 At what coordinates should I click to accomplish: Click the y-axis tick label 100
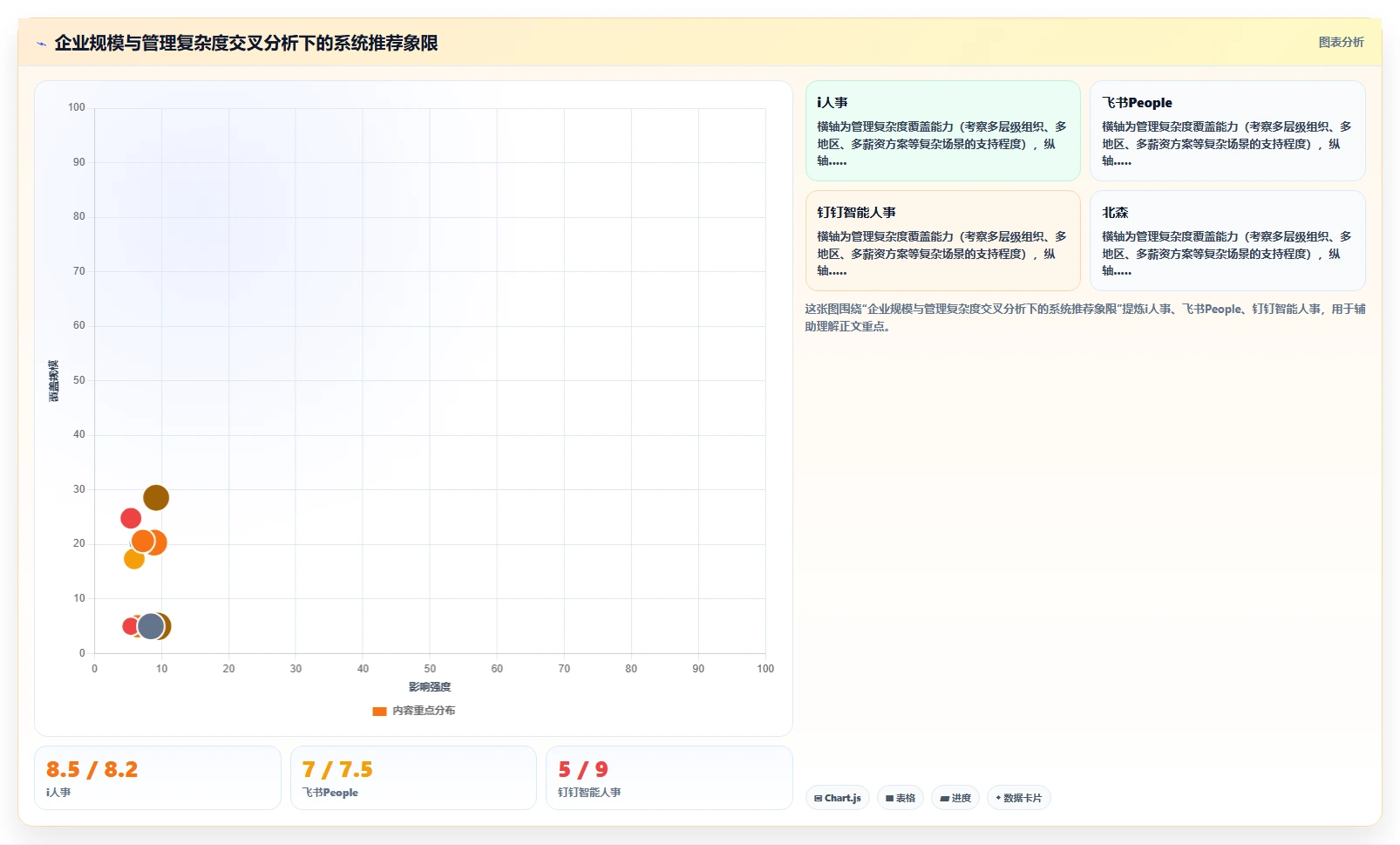click(77, 107)
